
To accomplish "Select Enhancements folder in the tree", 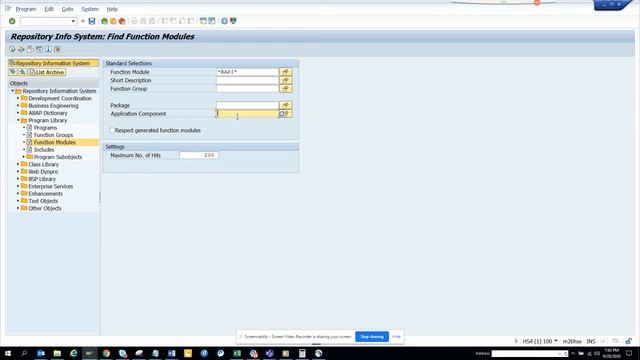I will tap(45, 193).
